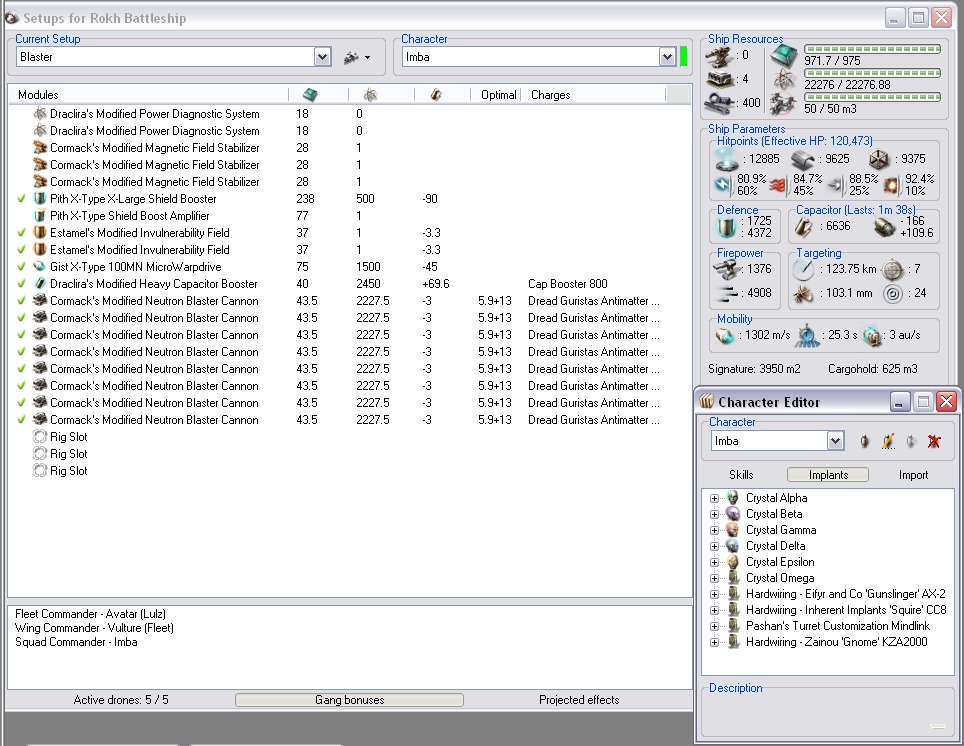The height and width of the screenshot is (746, 964).
Task: Click the drone bay bar showing 50 / 50 m3
Action: coord(872,97)
